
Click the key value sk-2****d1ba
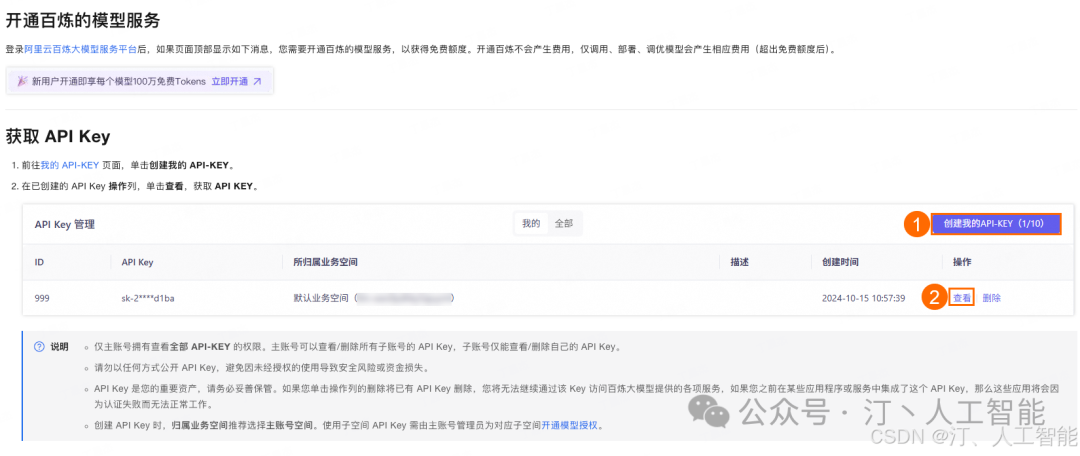(149, 298)
